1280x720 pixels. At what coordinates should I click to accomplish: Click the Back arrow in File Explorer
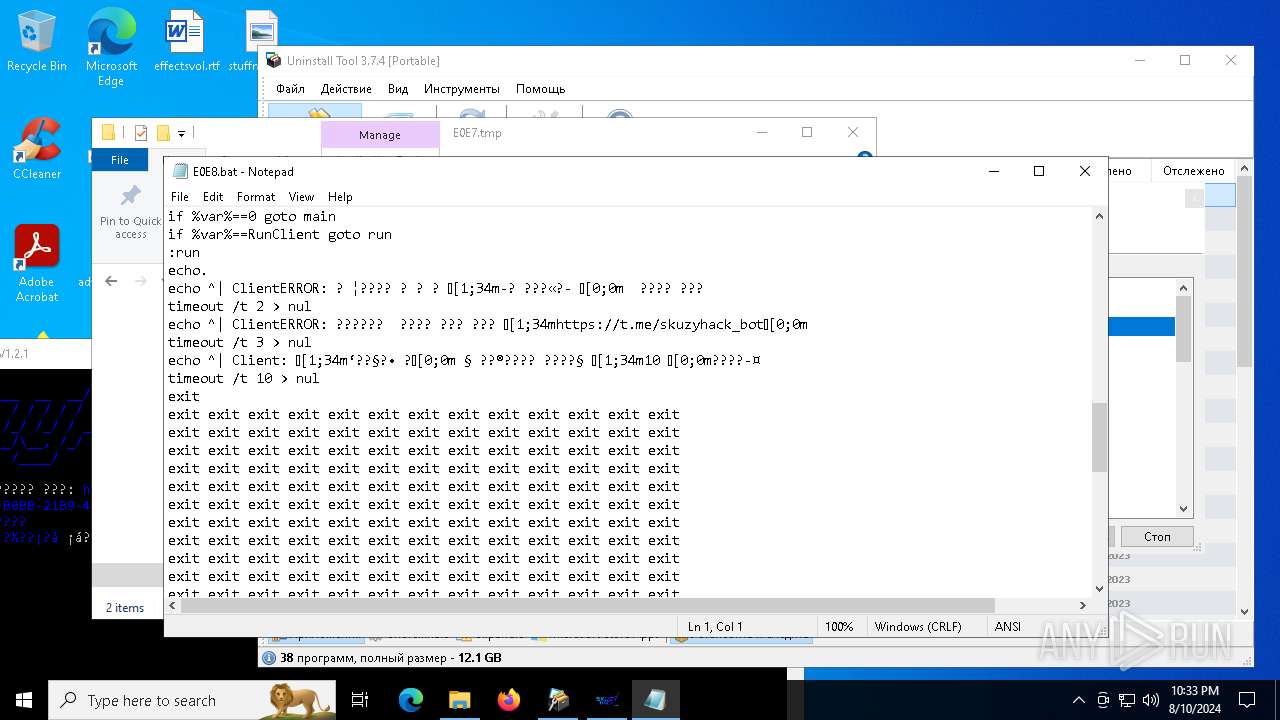111,281
